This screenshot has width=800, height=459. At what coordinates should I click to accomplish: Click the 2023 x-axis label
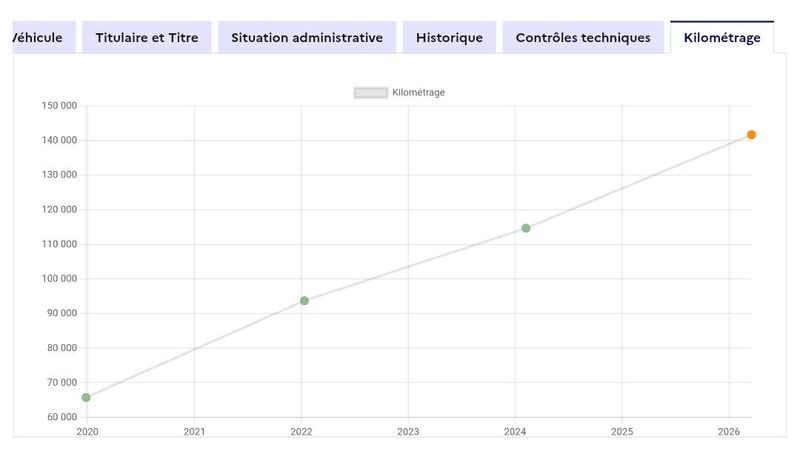pyautogui.click(x=408, y=431)
